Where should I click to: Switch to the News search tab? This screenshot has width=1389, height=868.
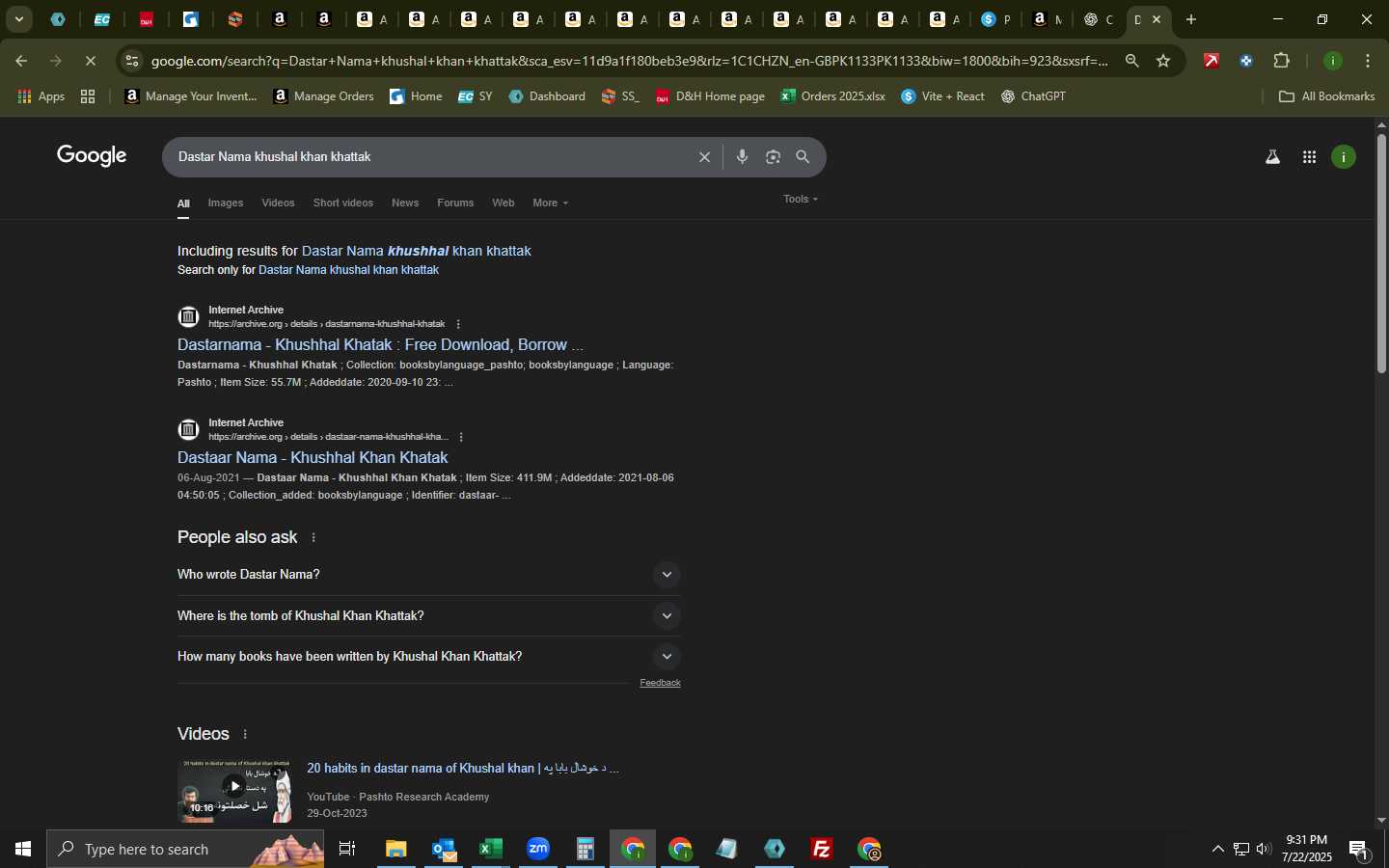[405, 203]
